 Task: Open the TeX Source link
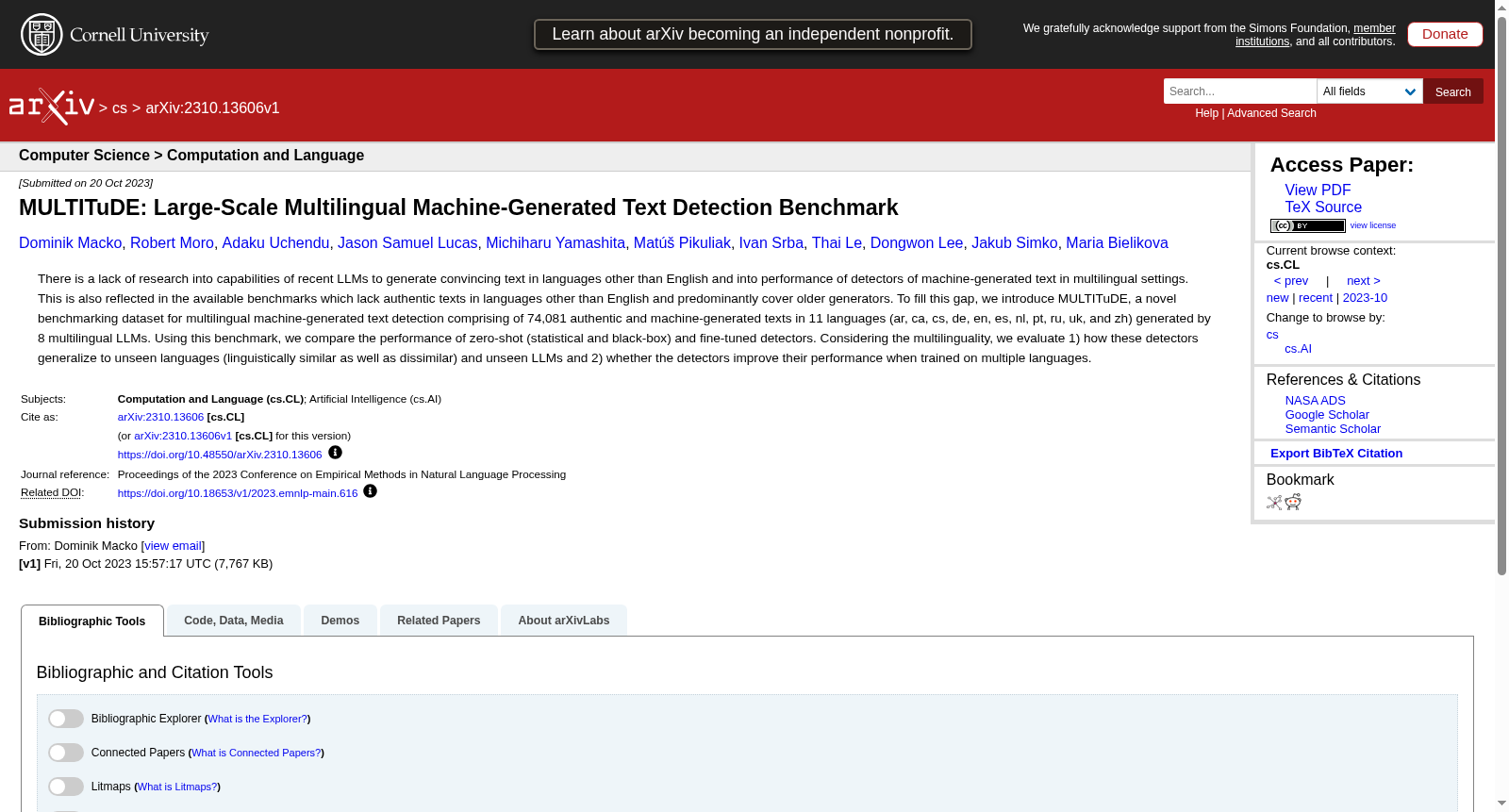(1323, 207)
